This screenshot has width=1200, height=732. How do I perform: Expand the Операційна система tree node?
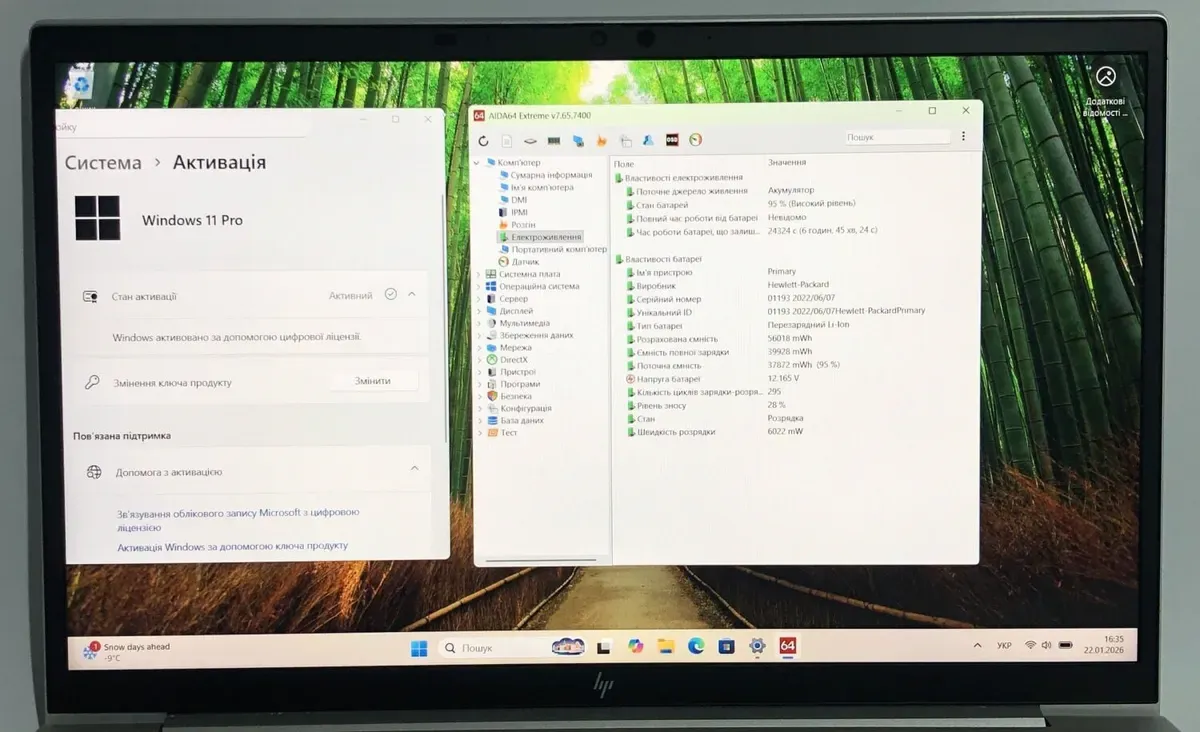click(x=479, y=286)
